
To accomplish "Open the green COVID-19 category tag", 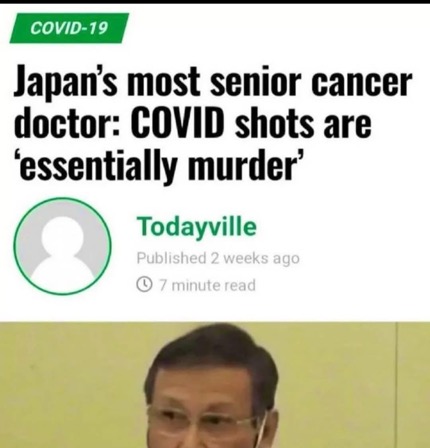I will (x=69, y=28).
